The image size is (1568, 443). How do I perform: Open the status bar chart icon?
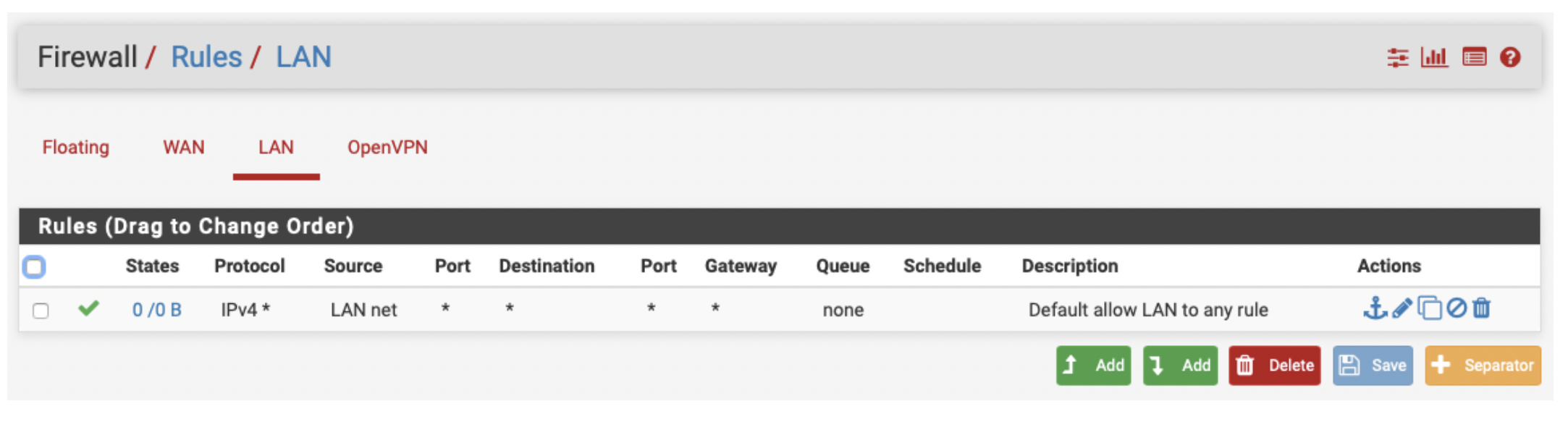tap(1434, 57)
